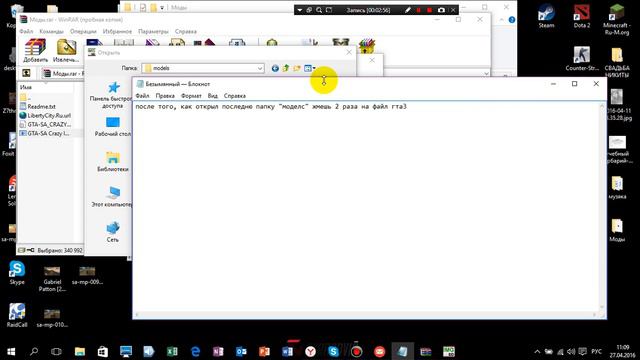The width and height of the screenshot is (640, 360).
Task: Click the help icon in Explorer window
Action: 512,20
